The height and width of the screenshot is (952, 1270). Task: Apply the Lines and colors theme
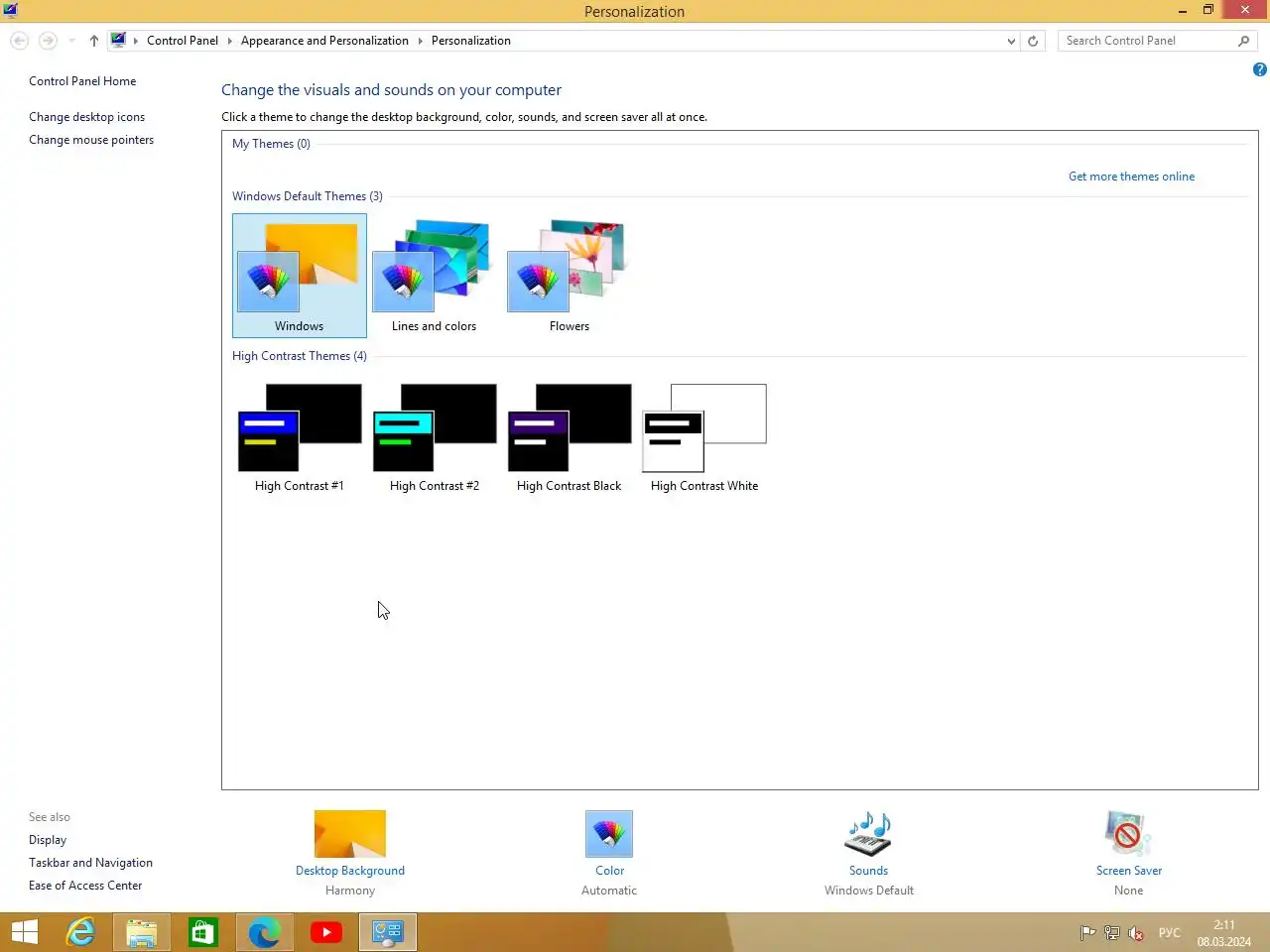(434, 276)
